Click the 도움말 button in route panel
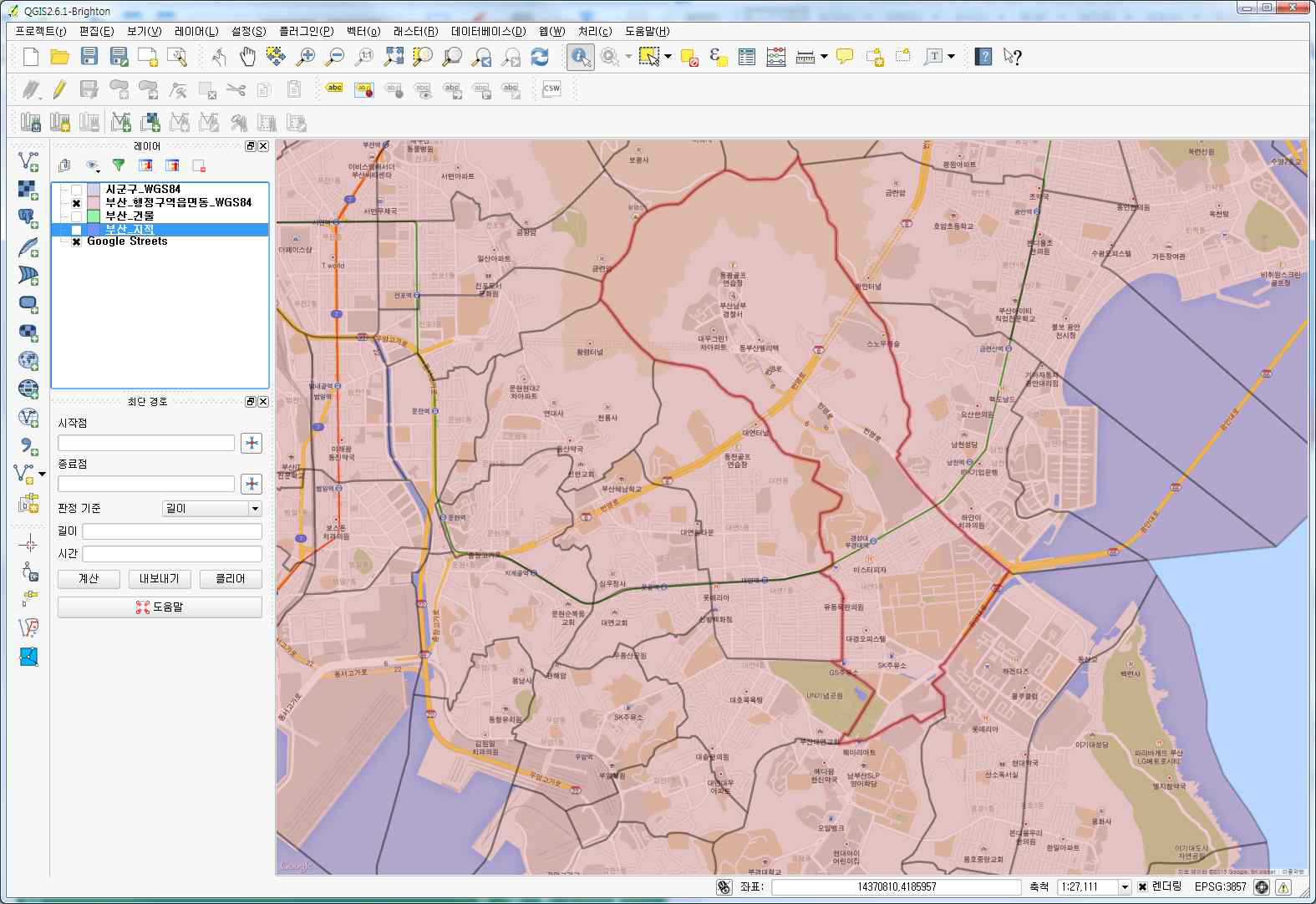1316x904 pixels. point(160,607)
